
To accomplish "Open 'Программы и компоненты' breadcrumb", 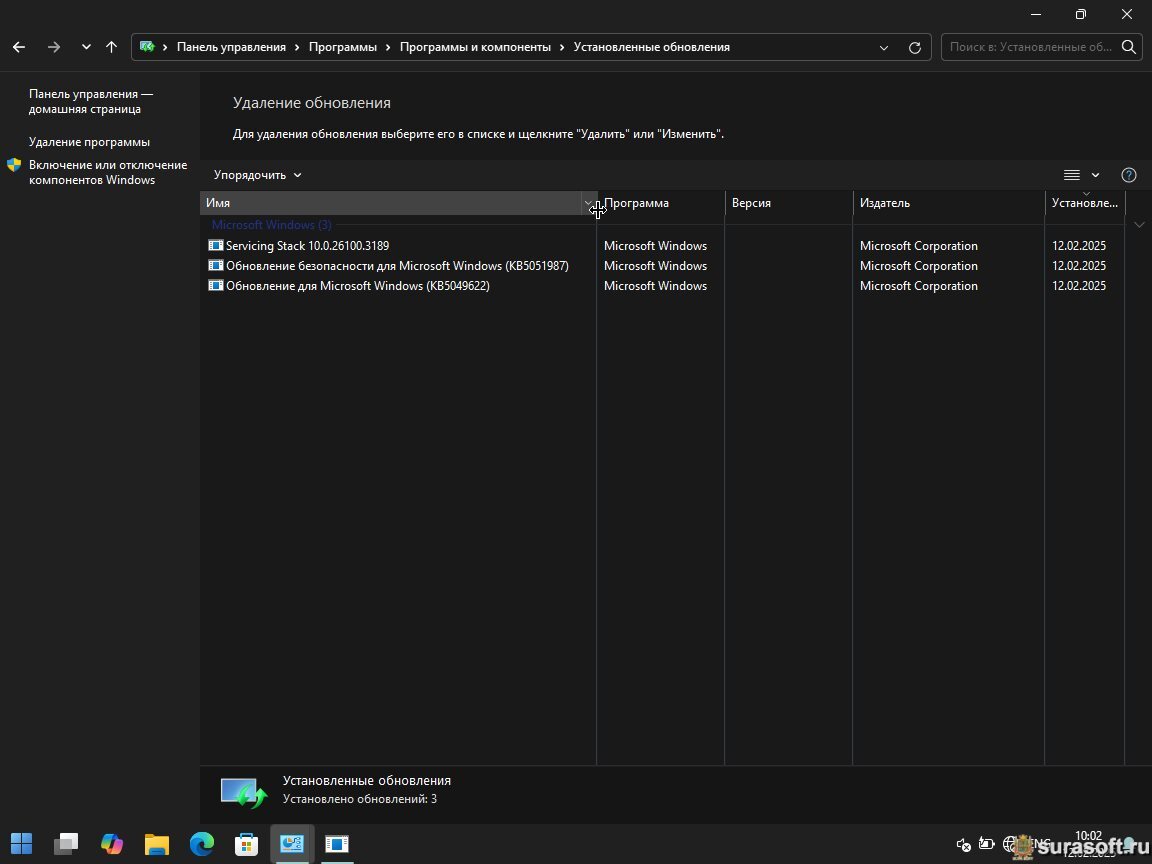I will tap(475, 47).
